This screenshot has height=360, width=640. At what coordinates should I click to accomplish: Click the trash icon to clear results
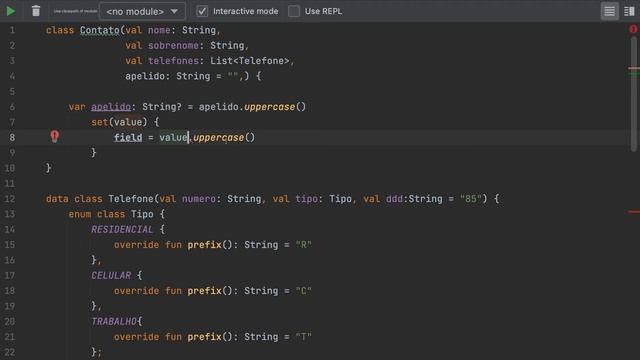coord(36,11)
